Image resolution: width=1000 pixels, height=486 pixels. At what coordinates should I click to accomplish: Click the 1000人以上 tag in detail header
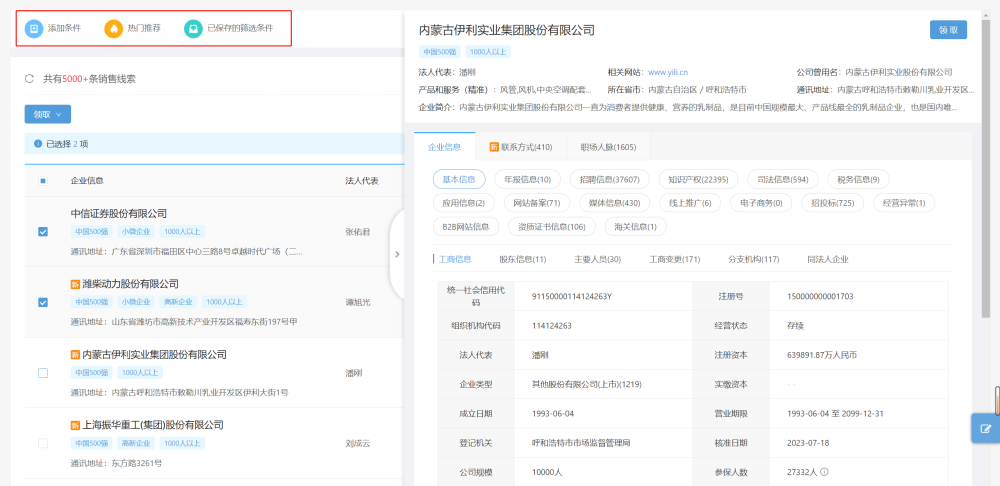click(x=488, y=52)
